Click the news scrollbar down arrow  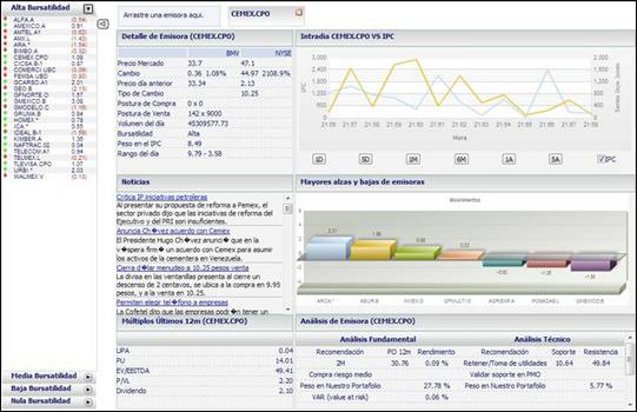pos(288,309)
